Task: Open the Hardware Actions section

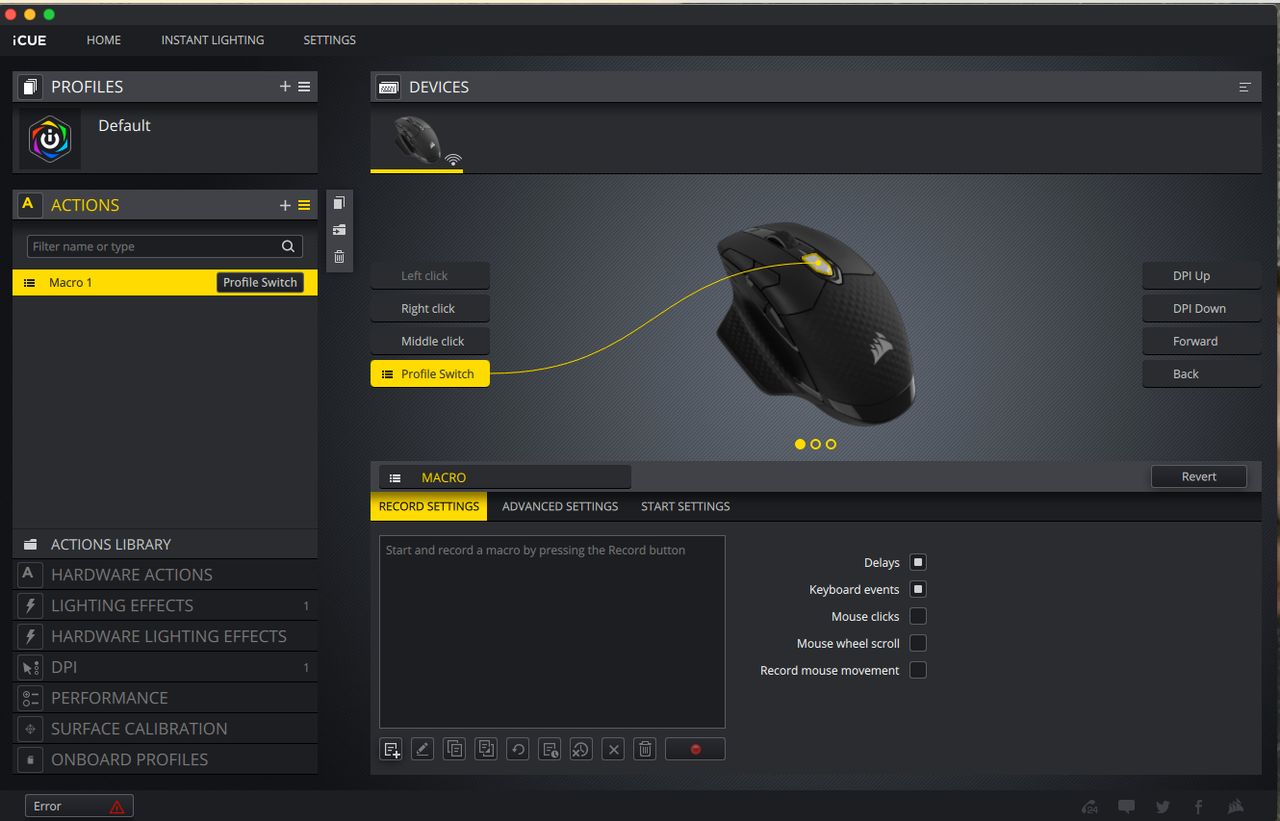Action: point(165,575)
